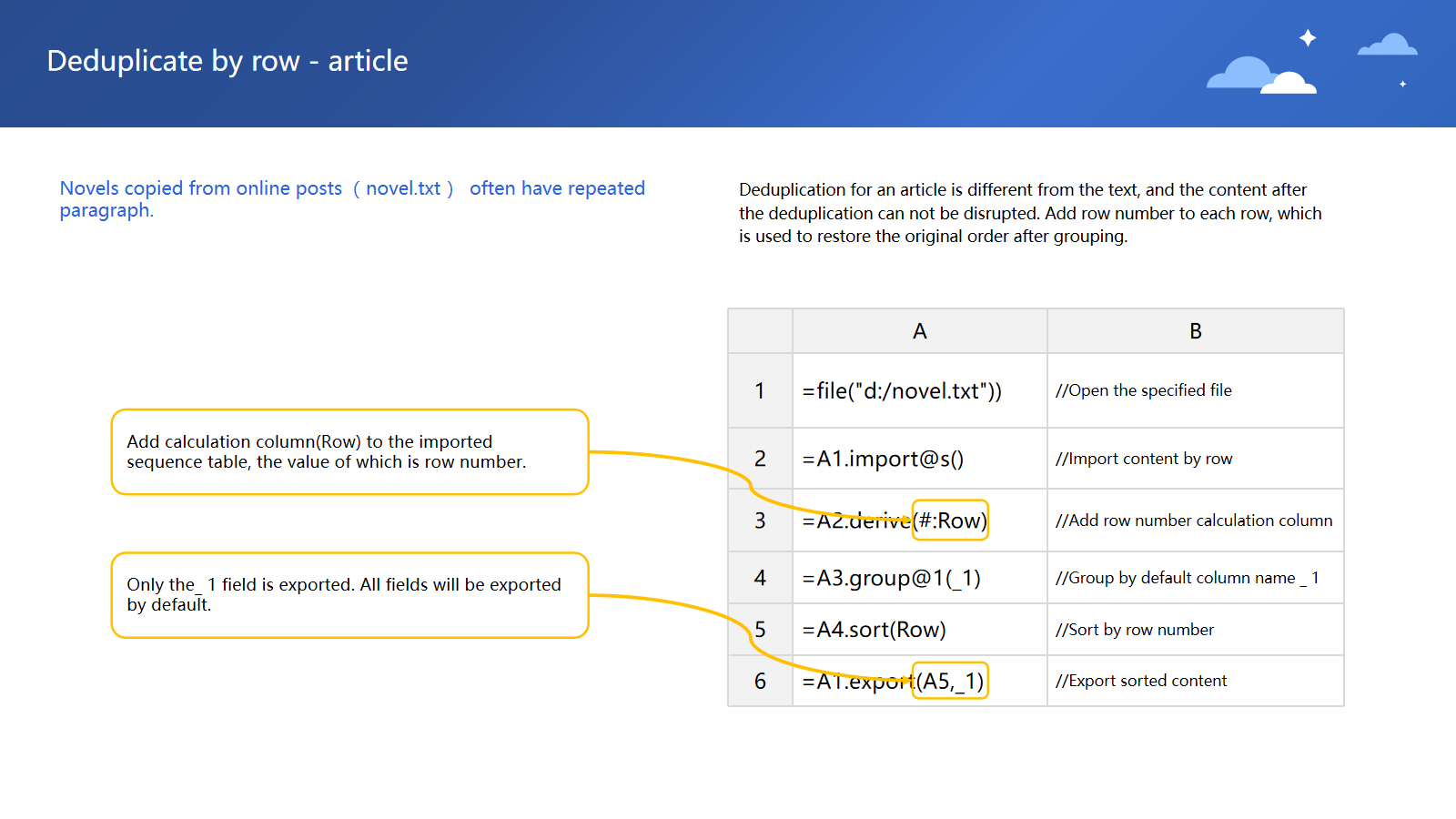Image resolution: width=1456 pixels, height=819 pixels.
Task: Click the 'Only the _1 field is exported' callout
Action: (x=349, y=595)
